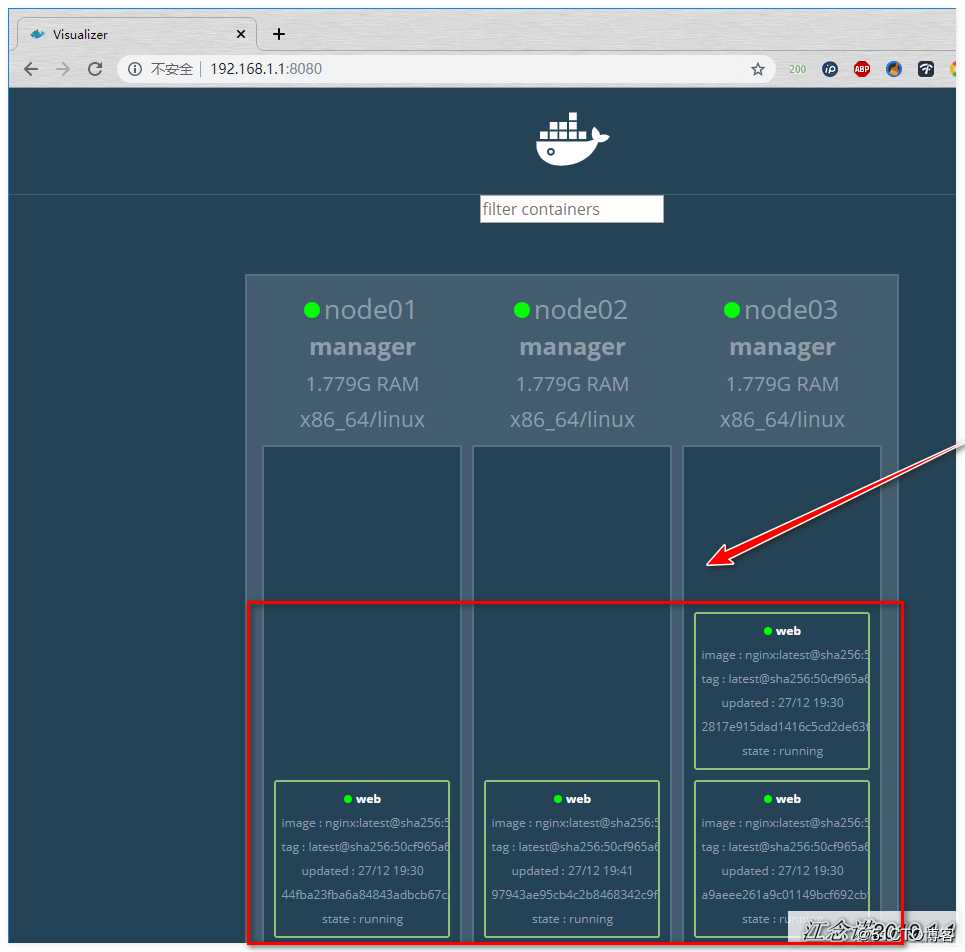Click the address bar URL 192.168.1.1:8080
Image resolution: width=965 pixels, height=952 pixels.
click(266, 69)
